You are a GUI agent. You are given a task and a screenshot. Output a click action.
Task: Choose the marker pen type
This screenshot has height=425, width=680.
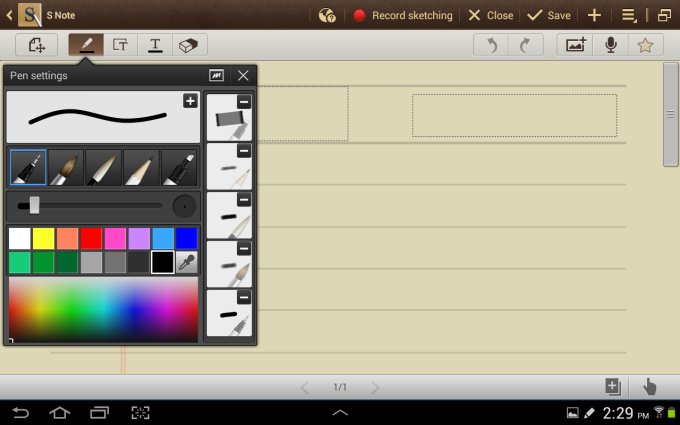(179, 167)
